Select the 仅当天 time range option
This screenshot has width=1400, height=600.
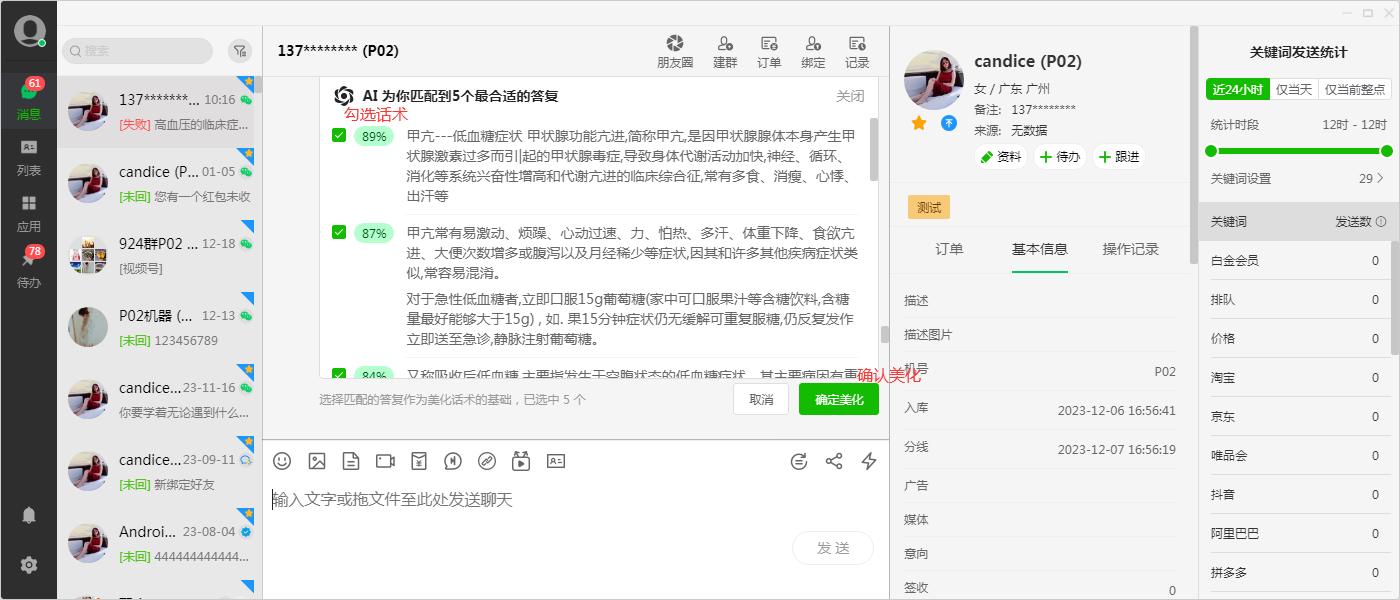click(1294, 89)
